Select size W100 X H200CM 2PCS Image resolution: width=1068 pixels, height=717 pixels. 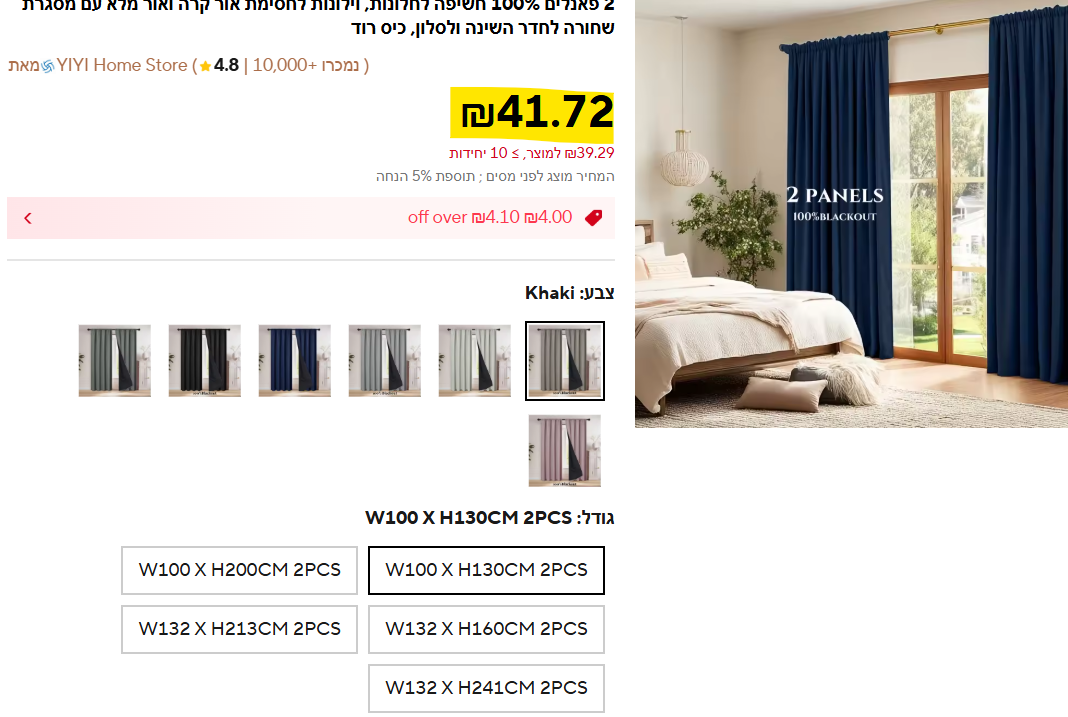pos(240,570)
